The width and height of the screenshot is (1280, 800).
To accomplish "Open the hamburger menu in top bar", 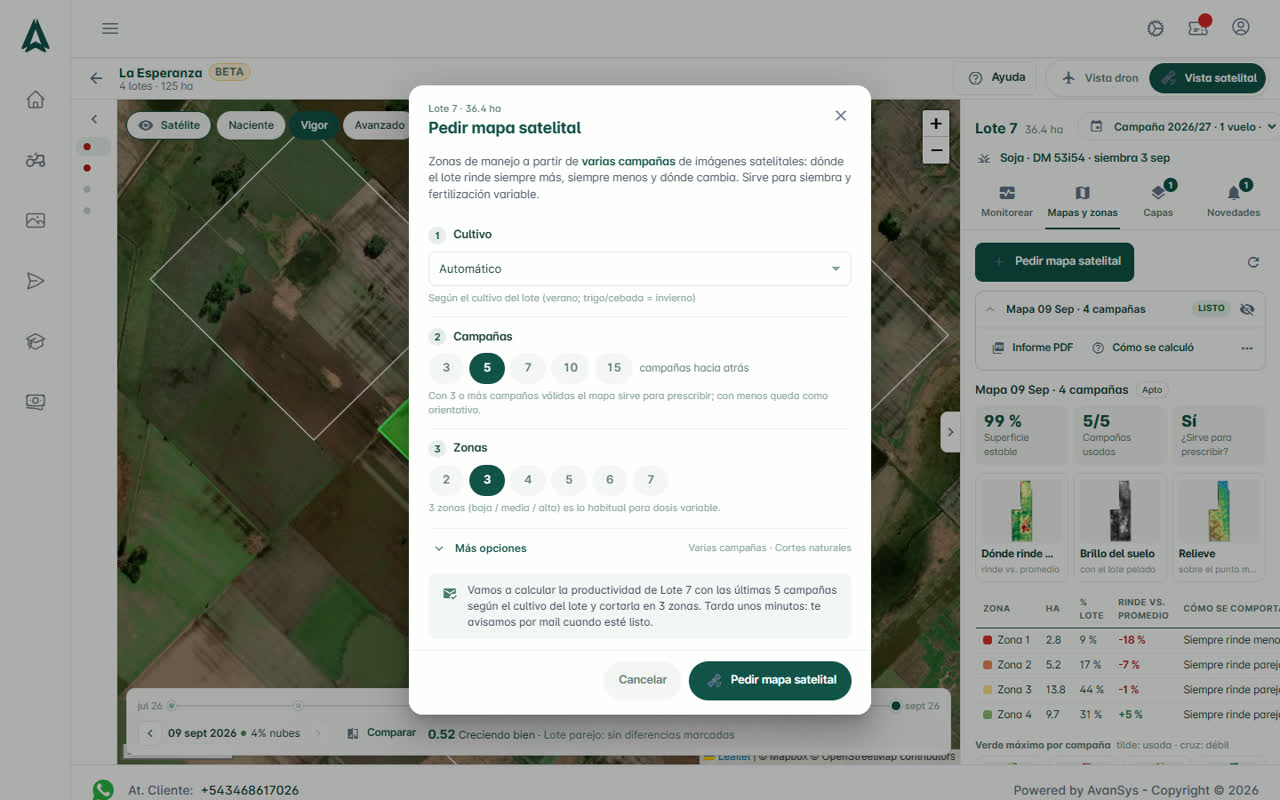I will (110, 28).
